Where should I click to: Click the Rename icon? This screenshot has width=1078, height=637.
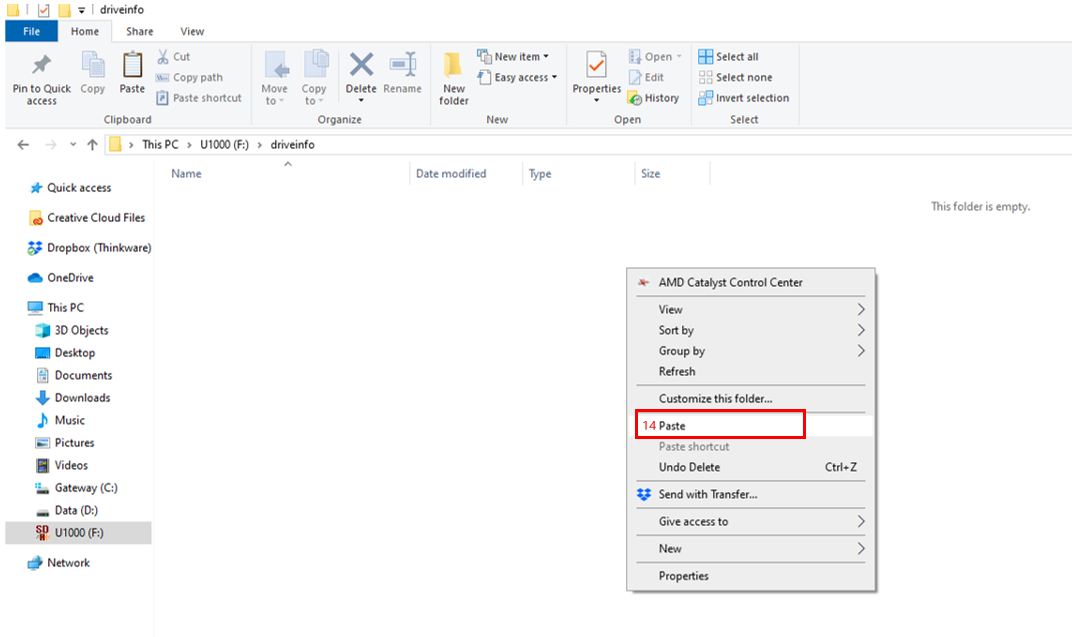coord(403,65)
